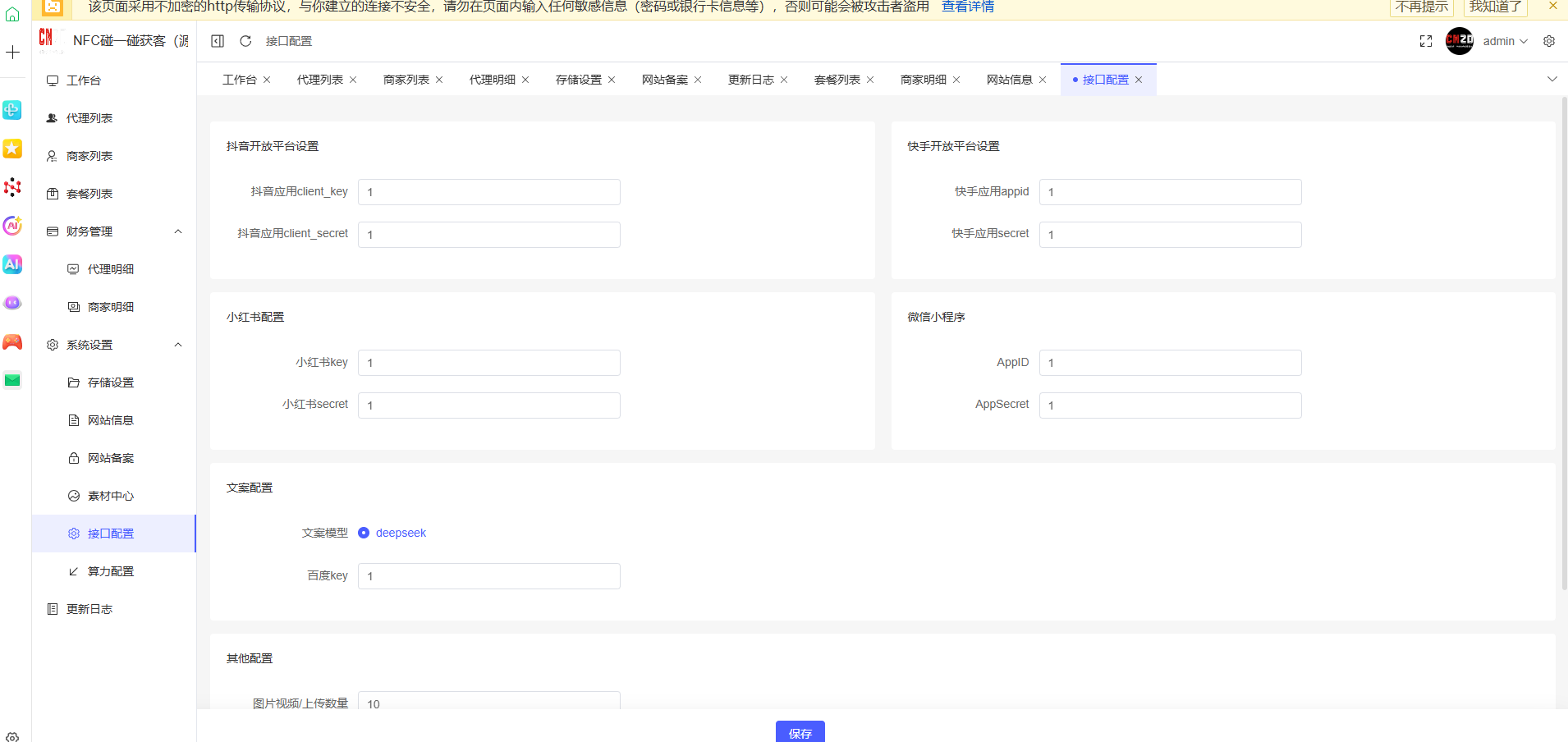
Task: Click the plus icon in browser sidebar
Action: (12, 53)
